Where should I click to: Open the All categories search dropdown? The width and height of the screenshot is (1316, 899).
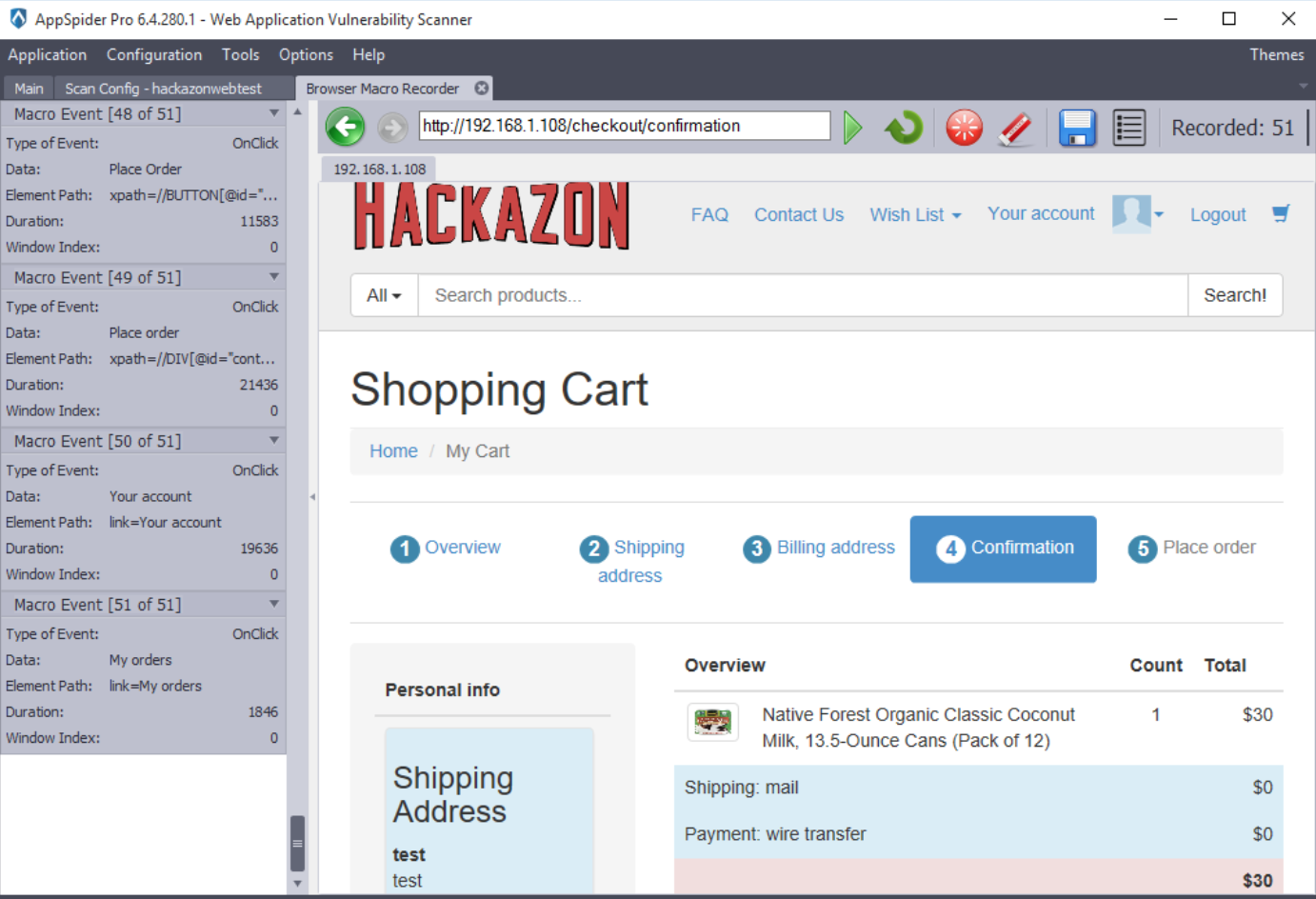click(x=384, y=295)
